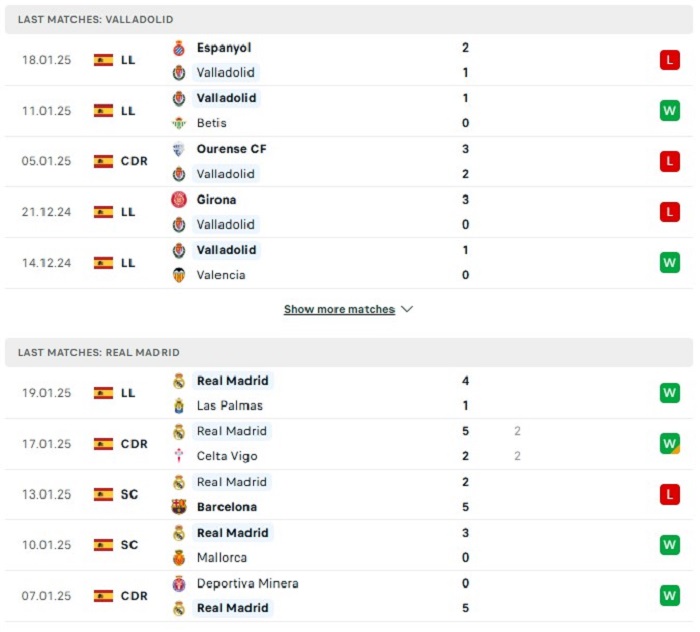The width and height of the screenshot is (700, 632).
Task: Open the Real Madrid vs Las Palmas match row
Action: (x=349, y=393)
